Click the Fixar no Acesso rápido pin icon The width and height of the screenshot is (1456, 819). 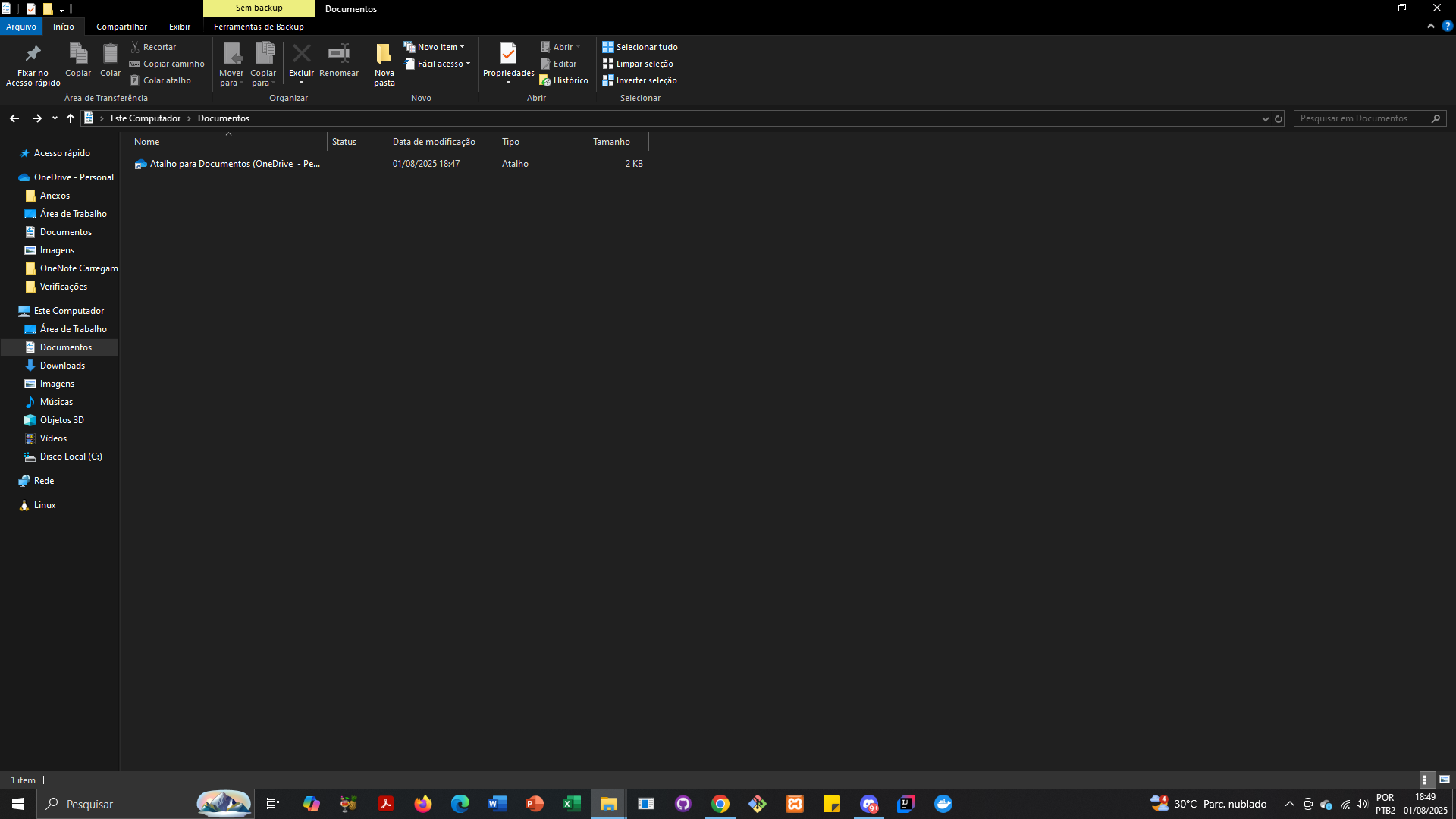point(33,54)
